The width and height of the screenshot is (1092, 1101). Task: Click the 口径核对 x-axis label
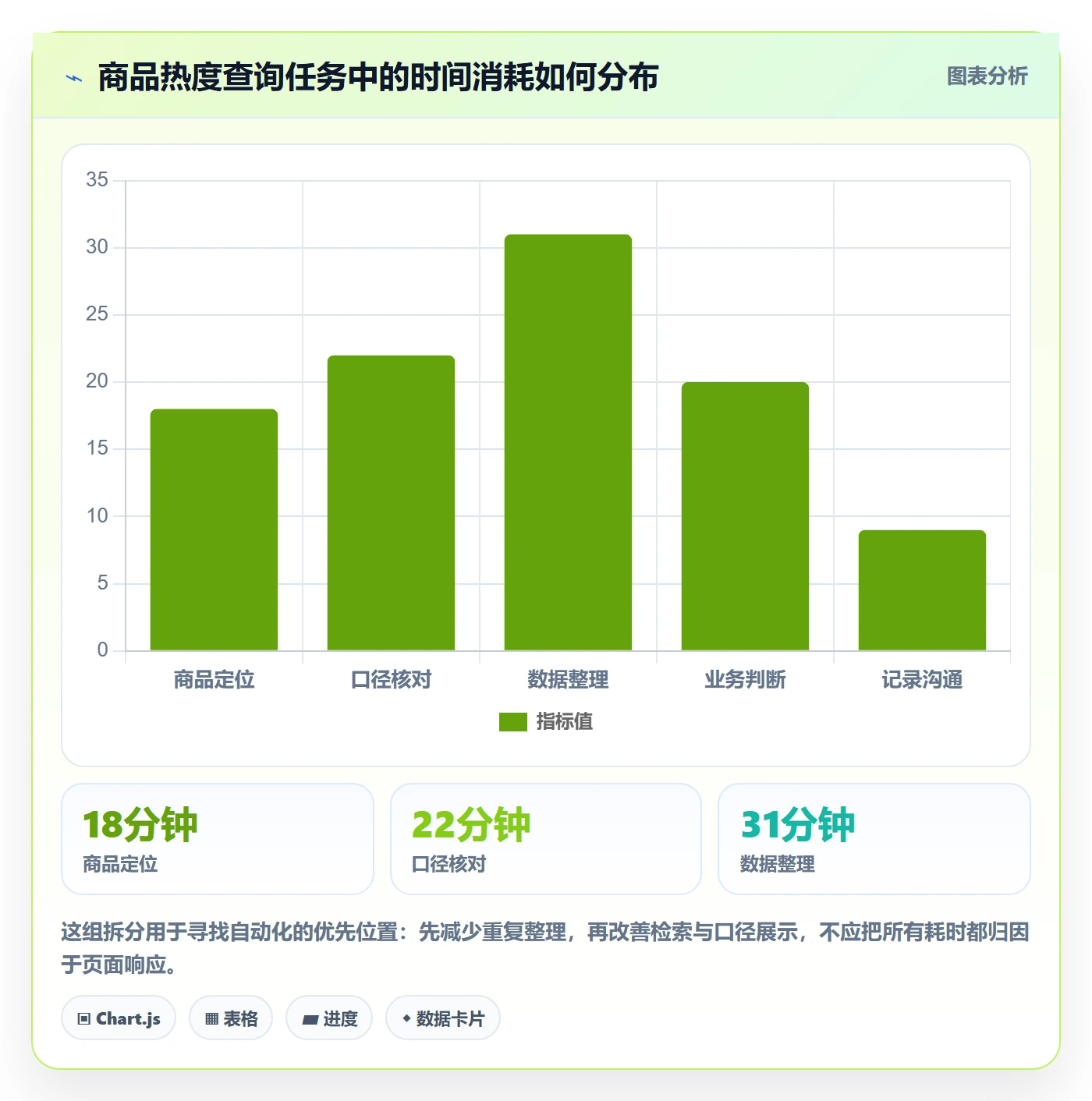click(391, 680)
